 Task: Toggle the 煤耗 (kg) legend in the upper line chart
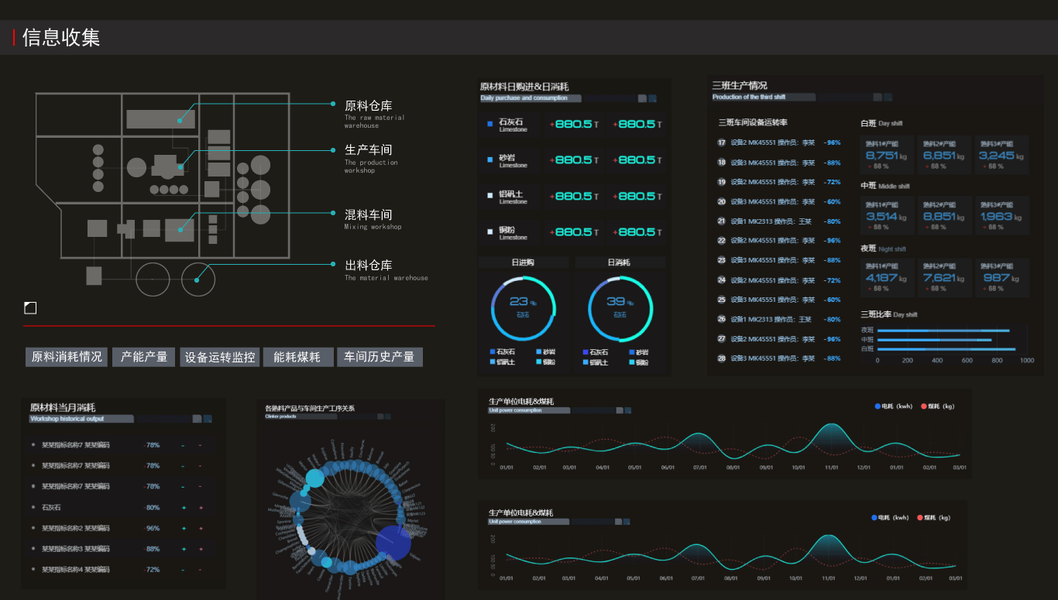[x=938, y=406]
